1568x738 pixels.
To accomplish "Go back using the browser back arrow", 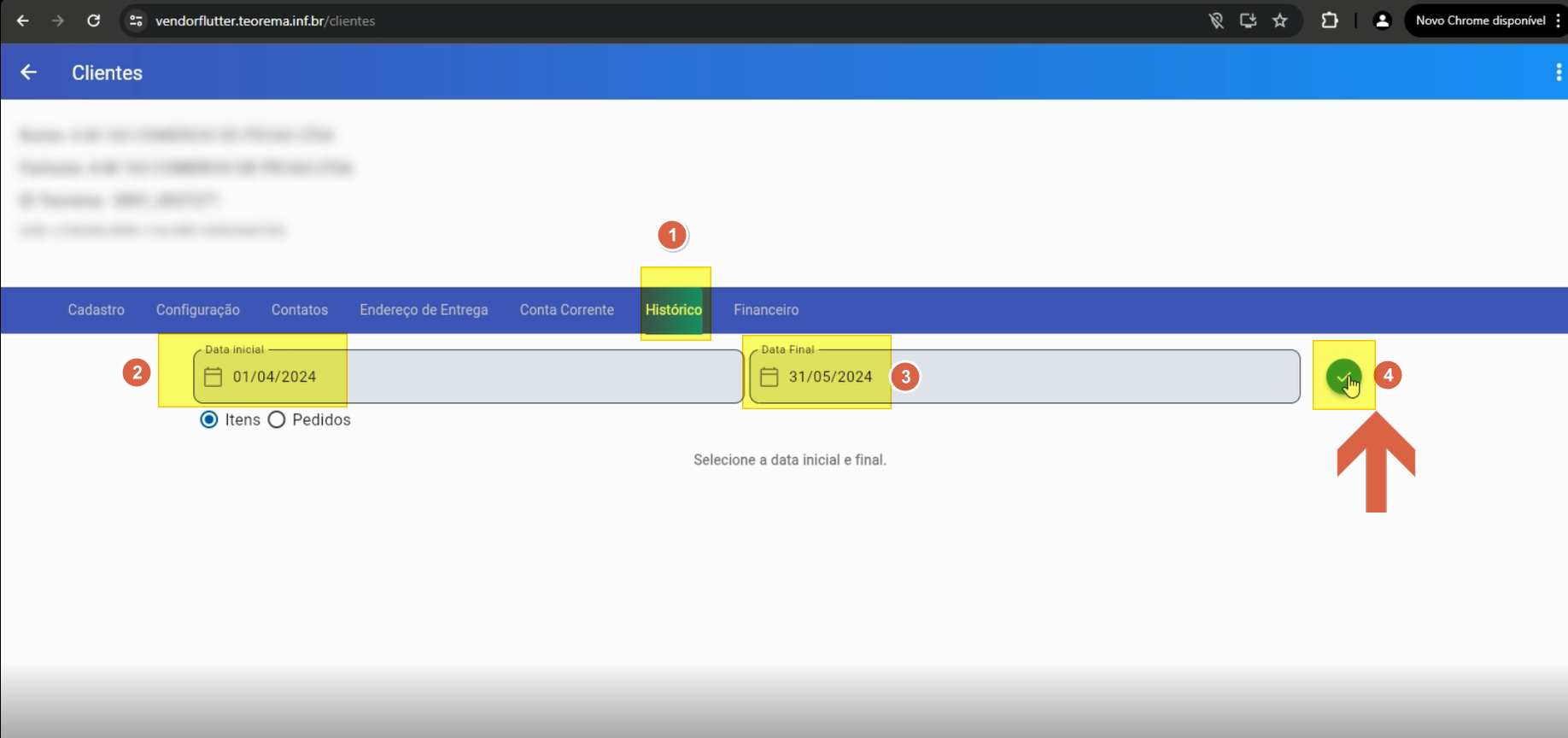I will pos(23,20).
